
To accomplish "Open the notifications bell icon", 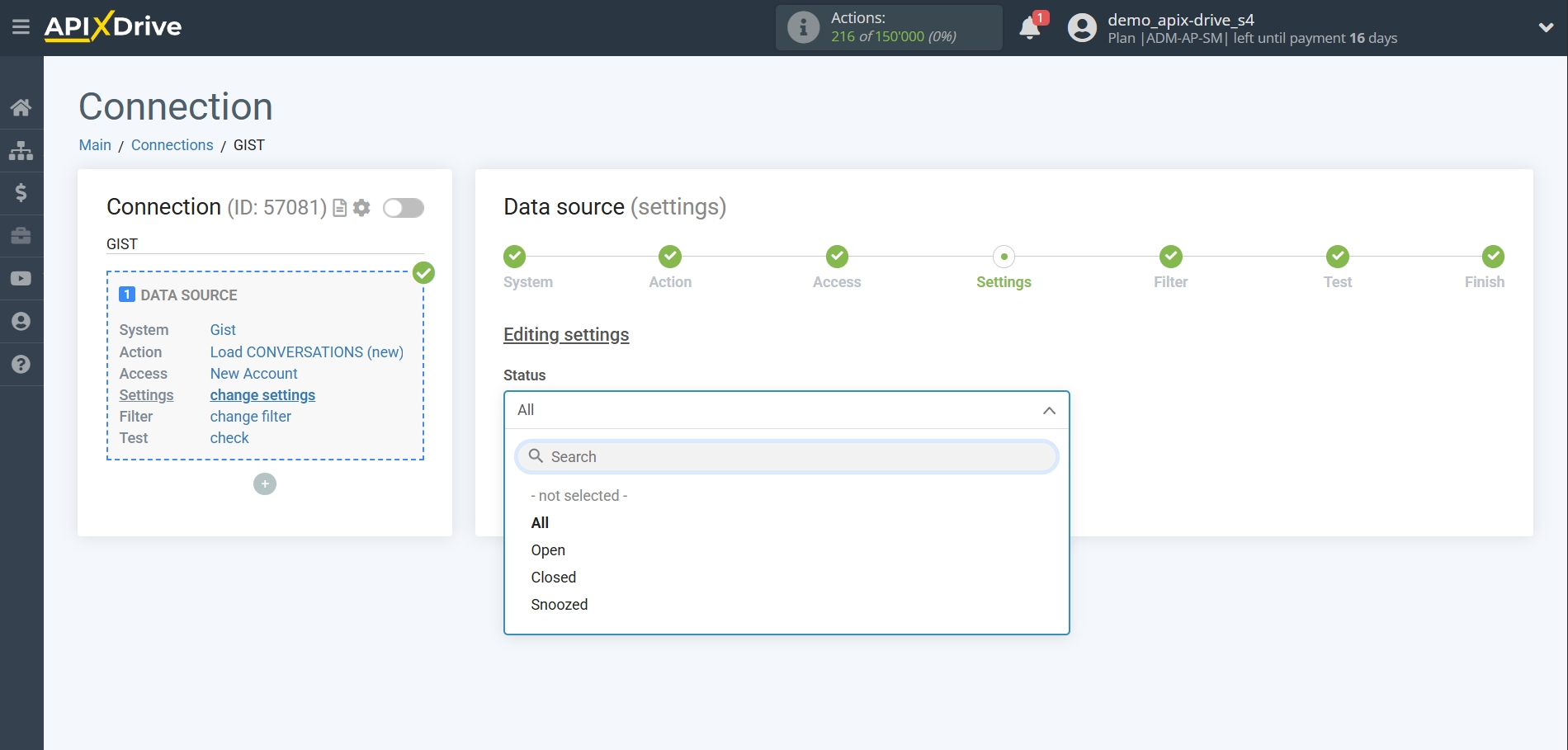I will (1029, 27).
